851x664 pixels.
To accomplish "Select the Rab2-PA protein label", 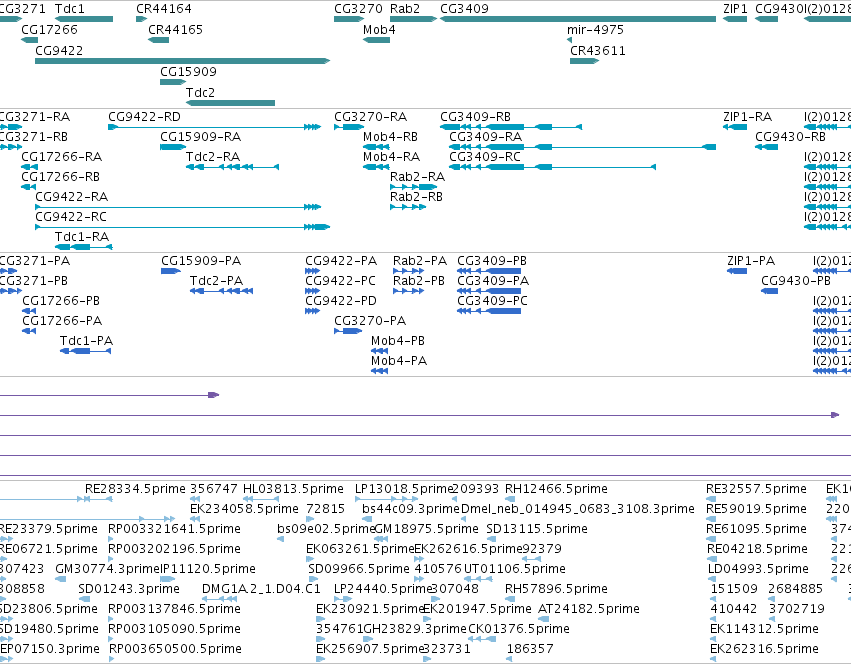I will pyautogui.click(x=420, y=261).
